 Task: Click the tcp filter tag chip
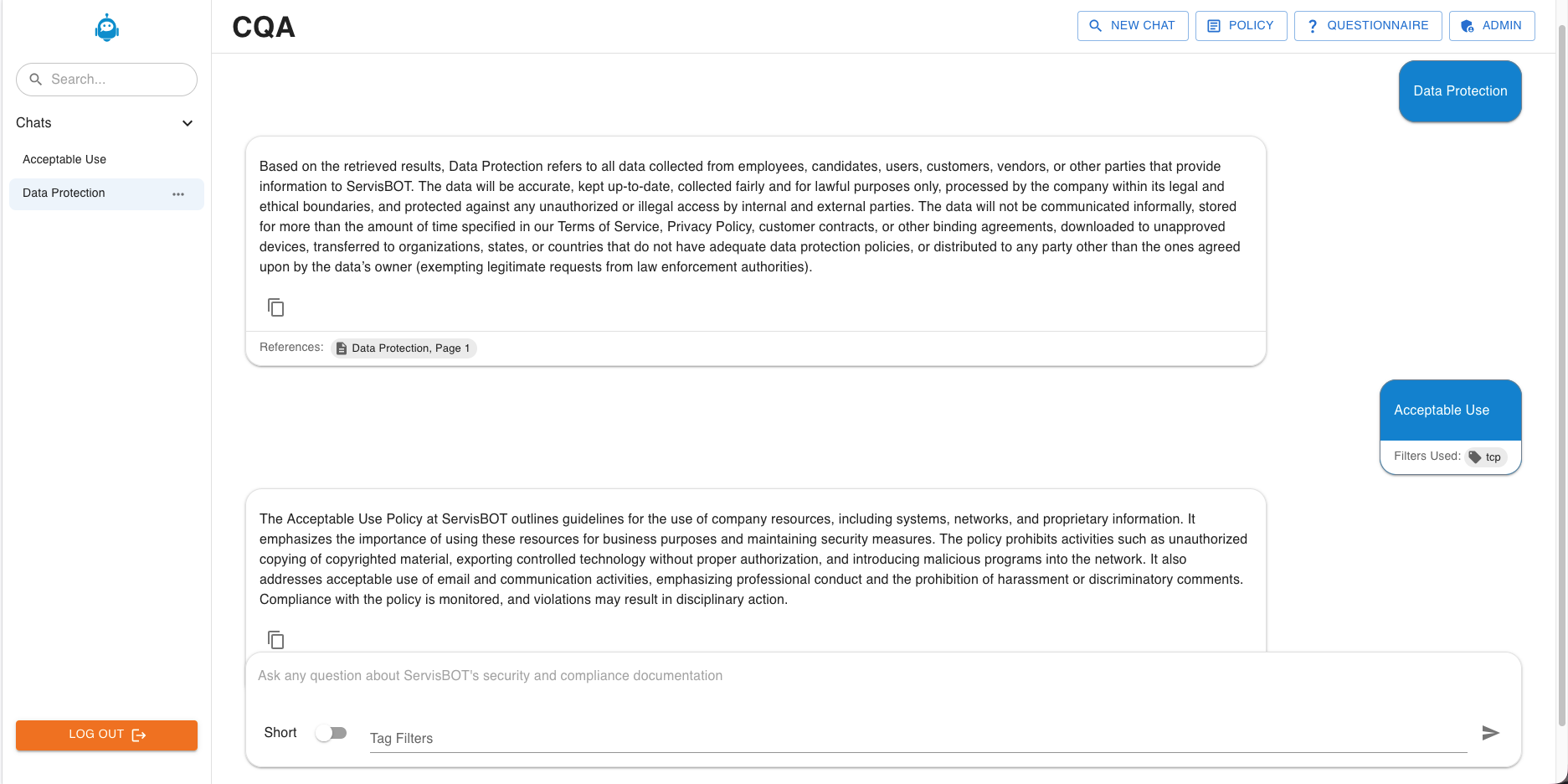tap(1487, 456)
